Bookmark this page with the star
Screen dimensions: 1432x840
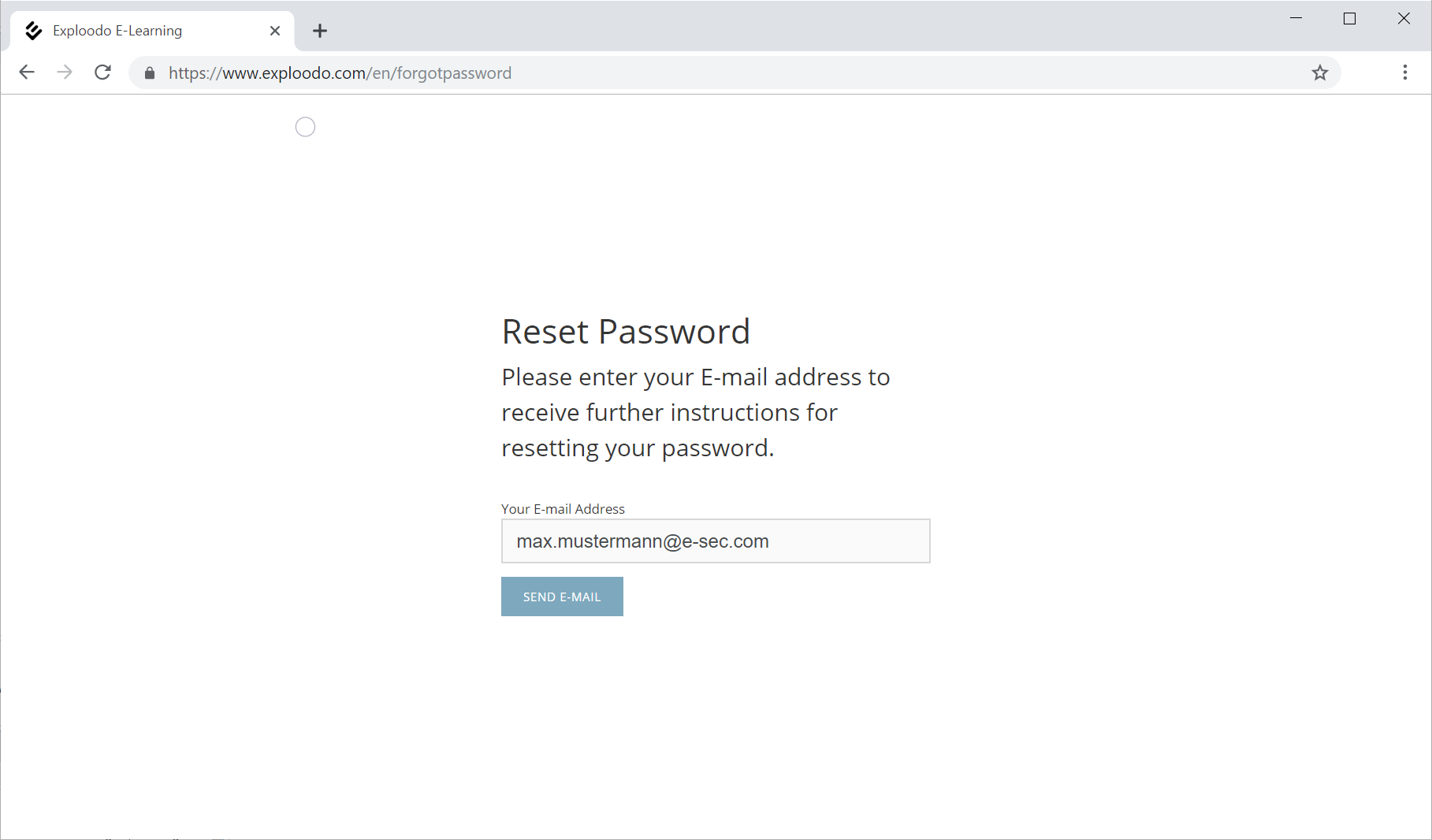point(1319,73)
